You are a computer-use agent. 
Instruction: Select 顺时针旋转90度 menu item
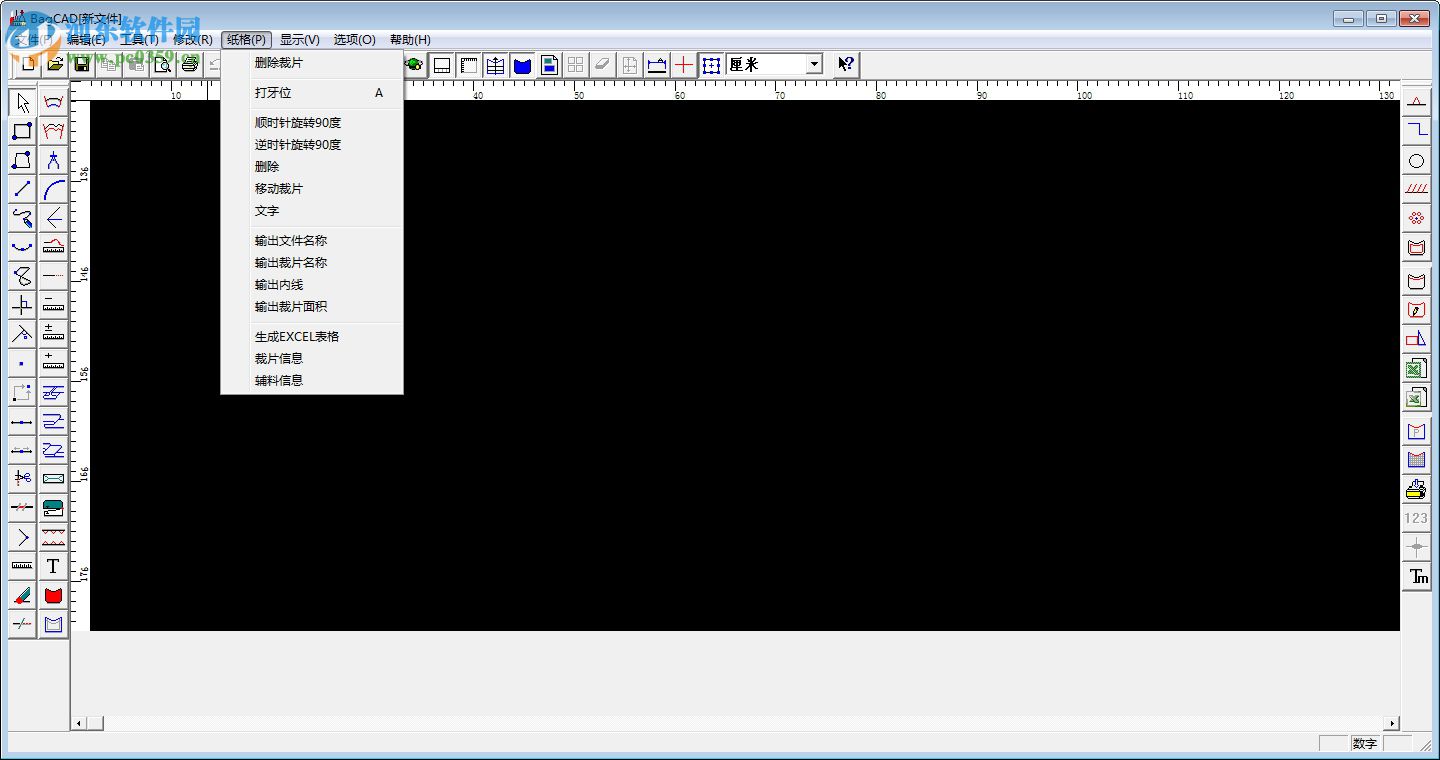coord(312,123)
